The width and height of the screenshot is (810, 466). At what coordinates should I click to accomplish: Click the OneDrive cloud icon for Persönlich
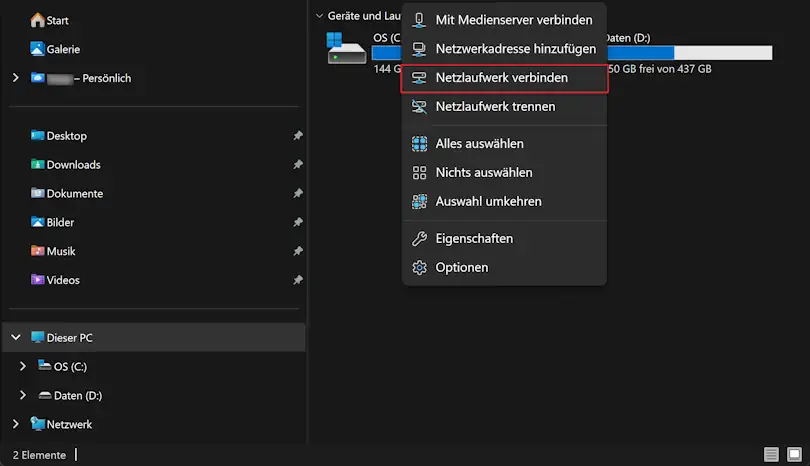(x=37, y=78)
